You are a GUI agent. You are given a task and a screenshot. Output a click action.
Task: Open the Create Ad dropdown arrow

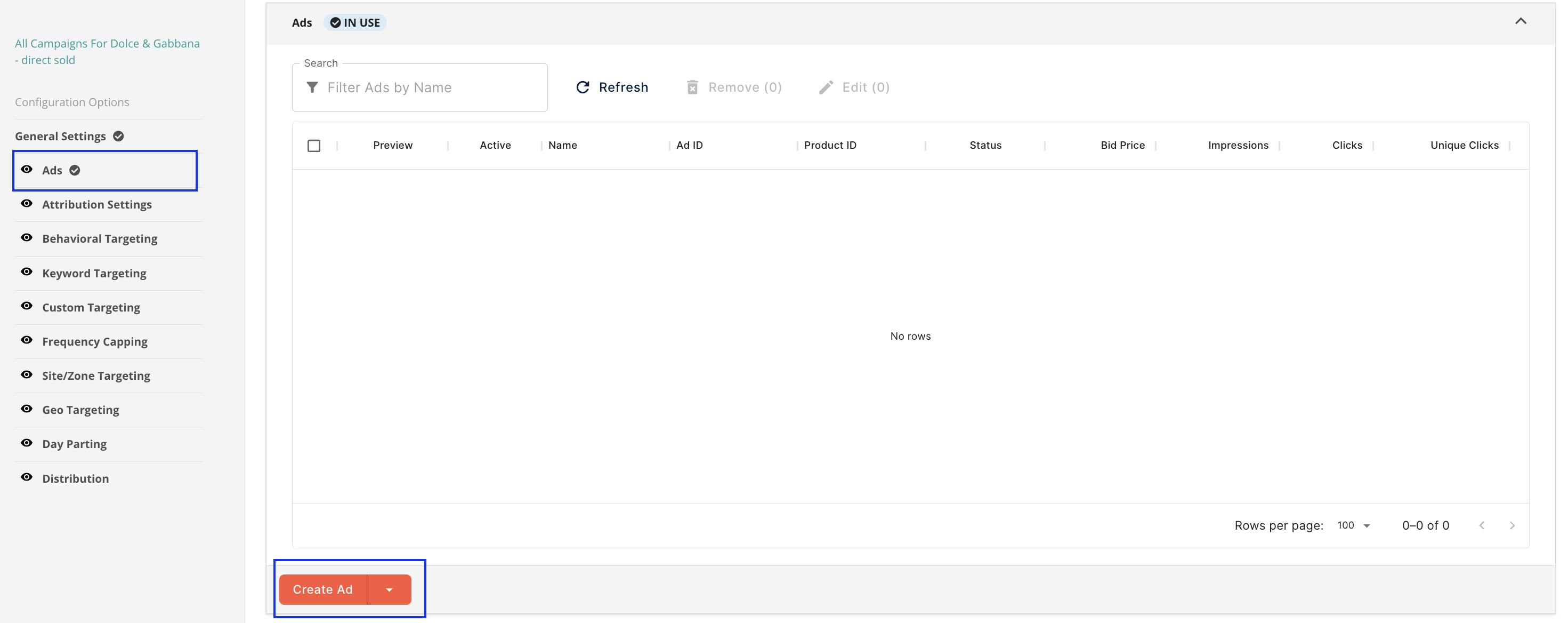(389, 589)
